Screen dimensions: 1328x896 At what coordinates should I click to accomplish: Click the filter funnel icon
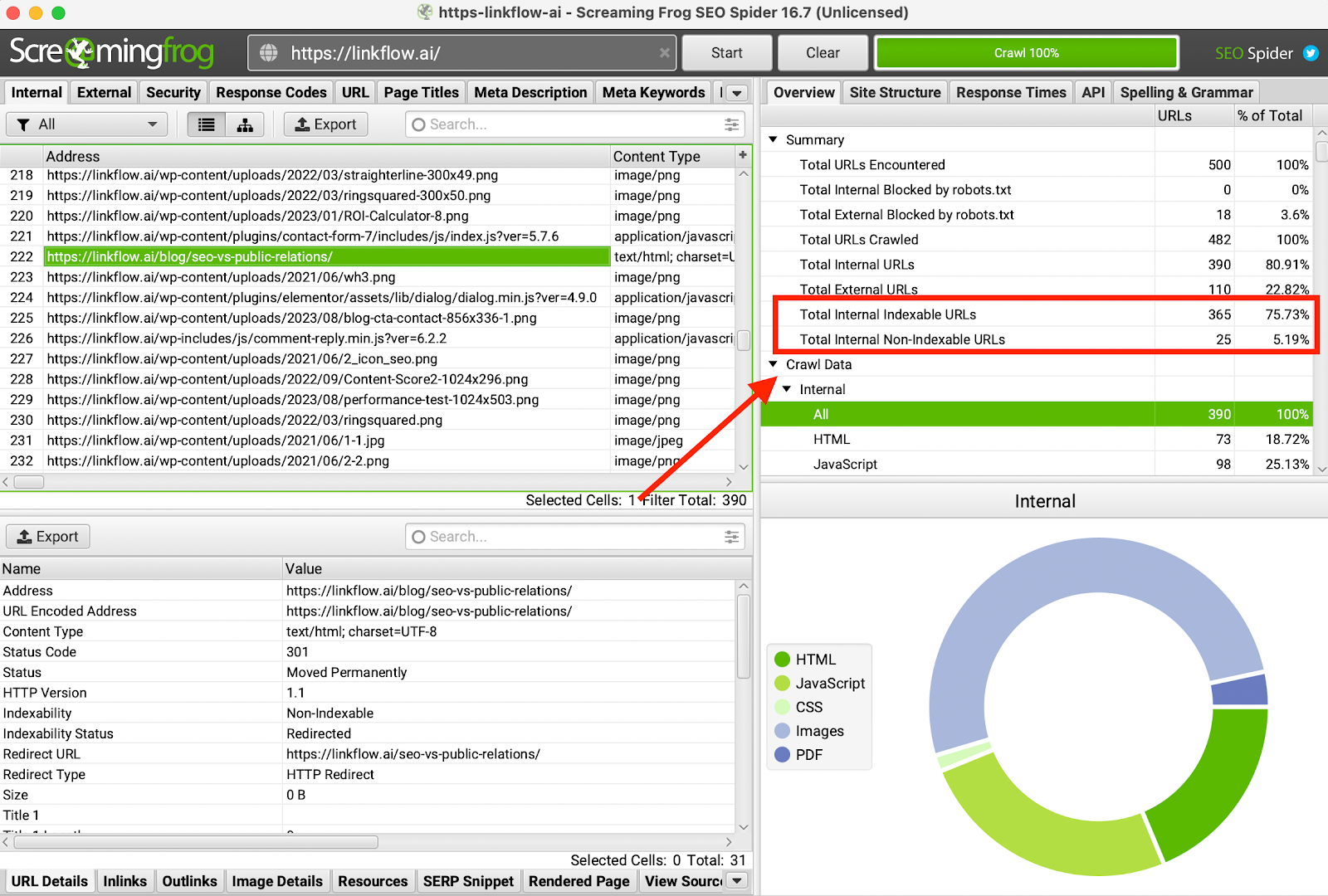[x=23, y=124]
